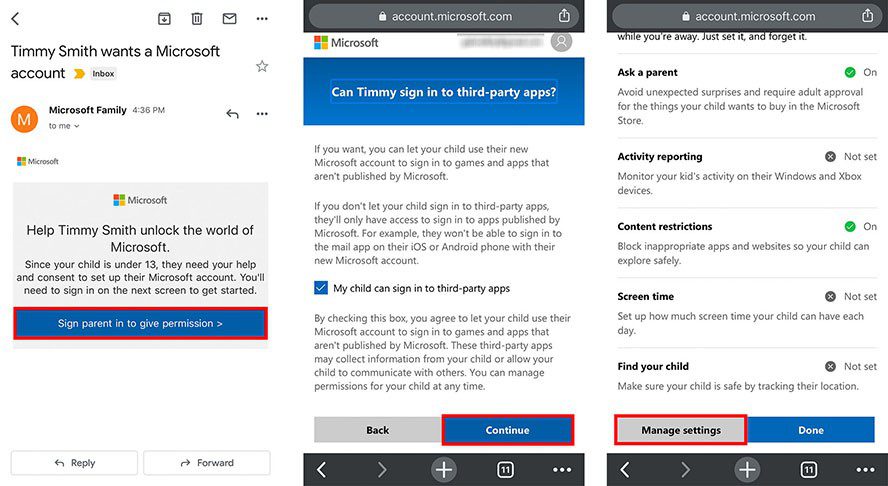The height and width of the screenshot is (486, 888).
Task: Delete the email with trash icon
Action: click(197, 19)
